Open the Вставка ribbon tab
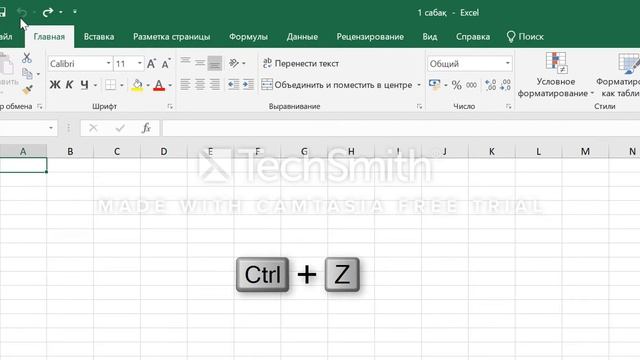This screenshot has width=640, height=360. [x=99, y=37]
